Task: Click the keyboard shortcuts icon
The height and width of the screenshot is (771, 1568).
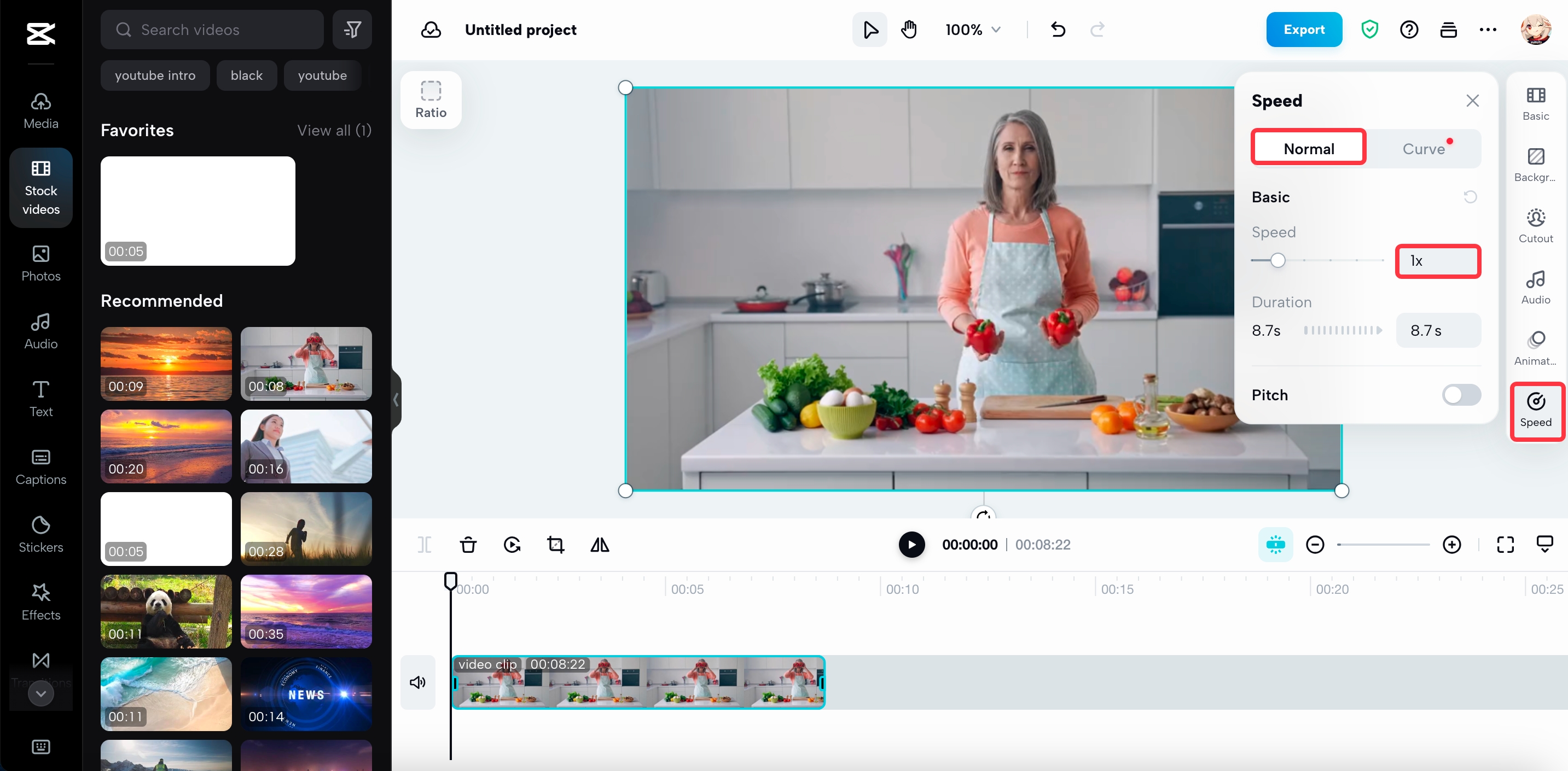Action: pyautogui.click(x=41, y=746)
